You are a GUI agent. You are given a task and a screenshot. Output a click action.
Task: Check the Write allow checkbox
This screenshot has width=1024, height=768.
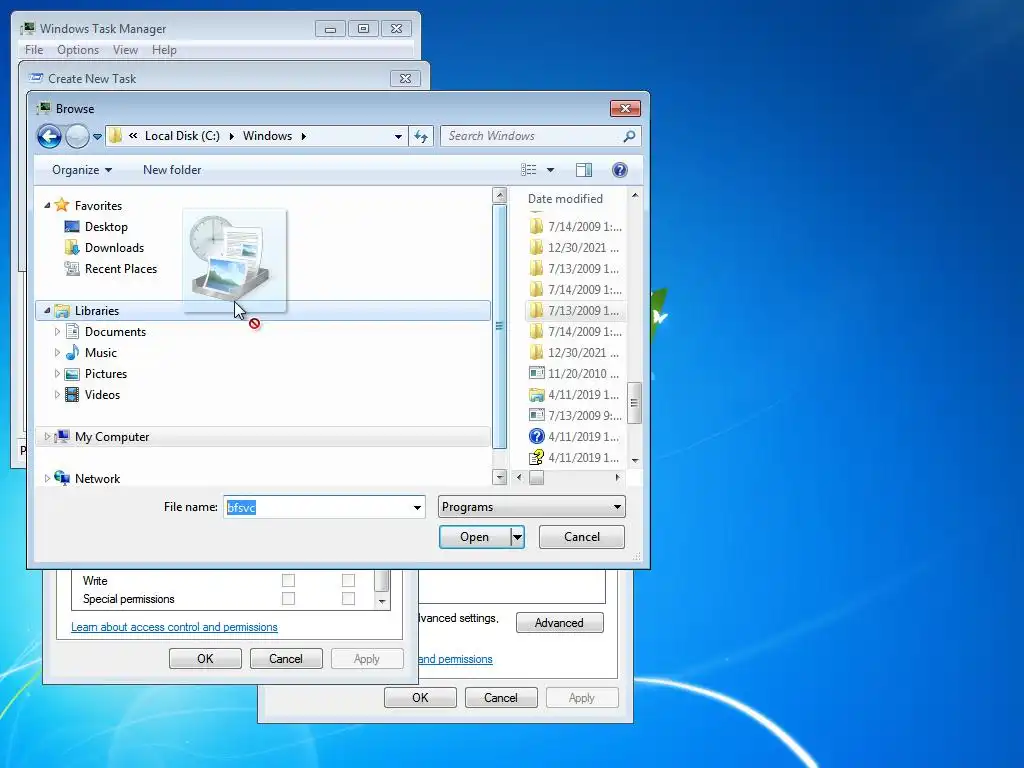click(x=288, y=580)
